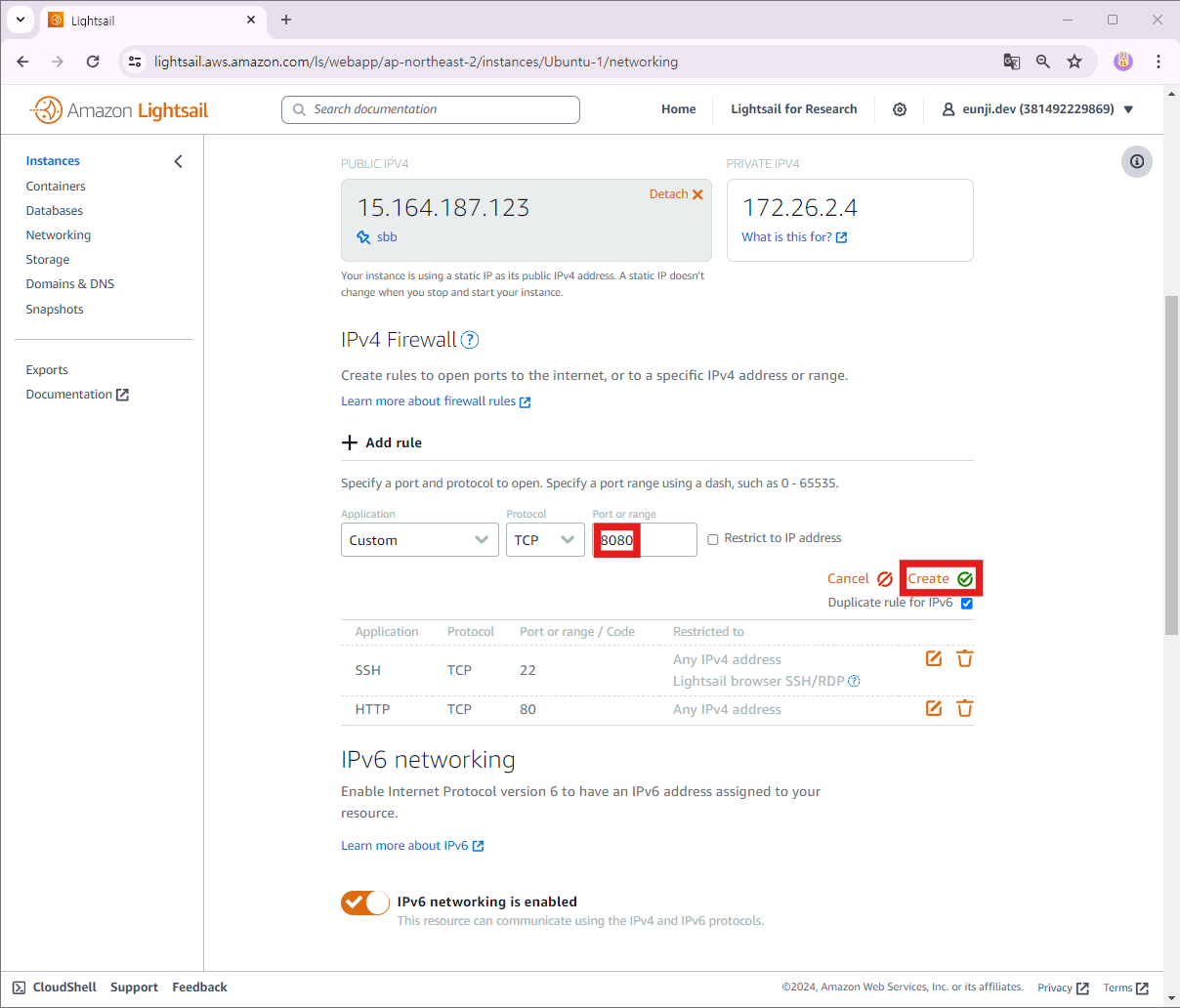The image size is (1180, 1008).
Task: Close the Lightsail browser tab
Action: [251, 20]
